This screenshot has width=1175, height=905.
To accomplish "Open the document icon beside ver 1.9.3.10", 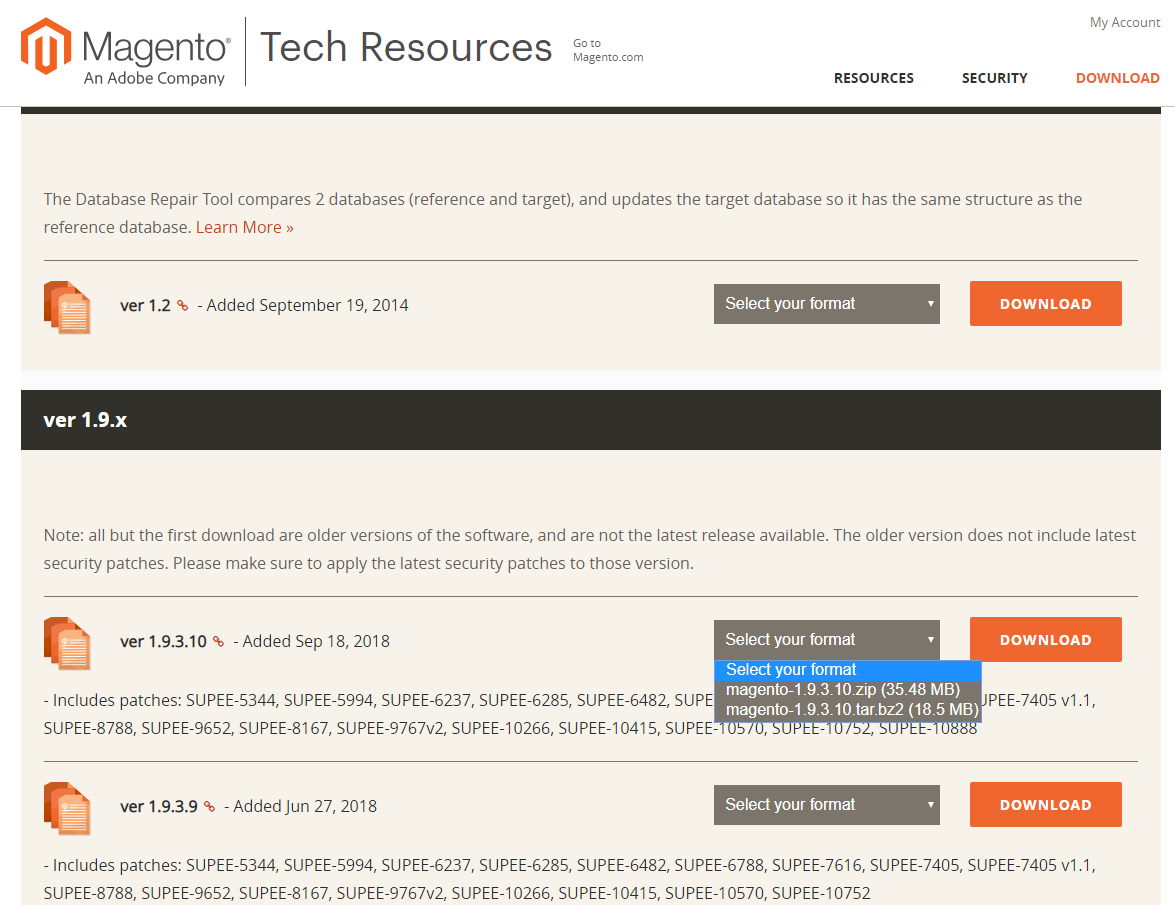I will point(67,644).
